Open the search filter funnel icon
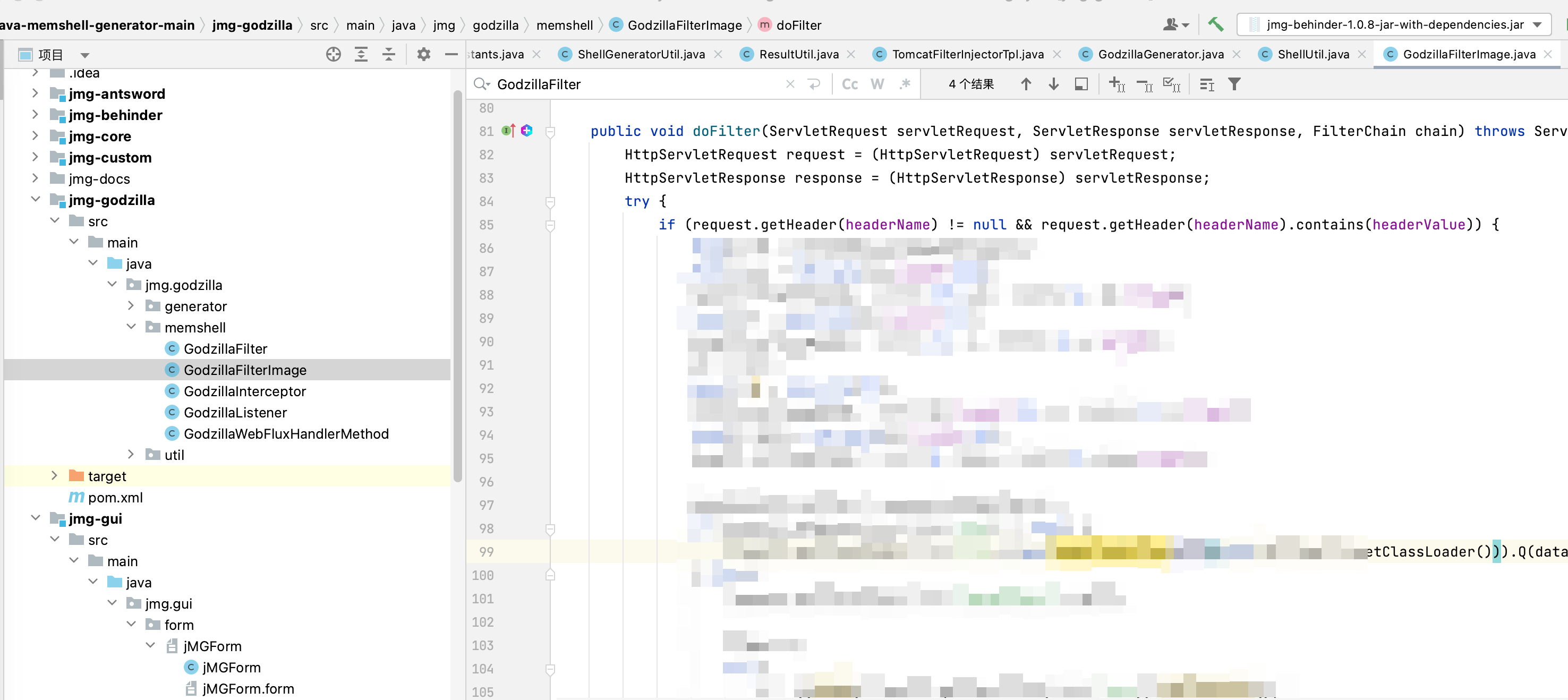Viewport: 1568px width, 700px height. tap(1234, 84)
